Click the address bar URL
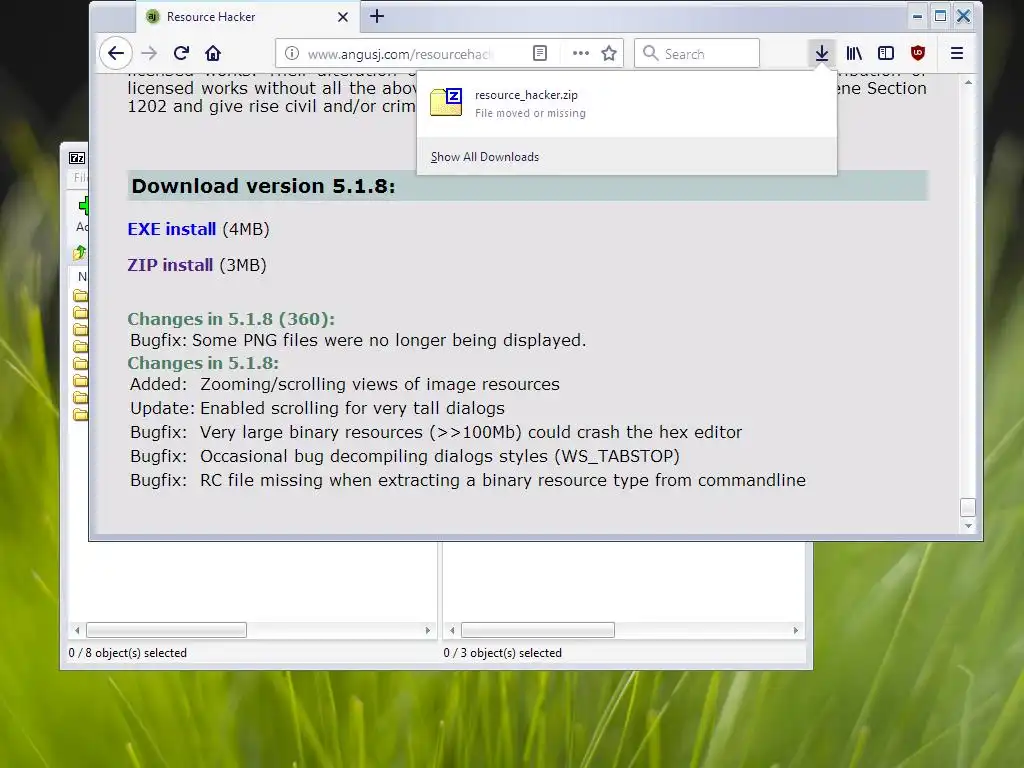Viewport: 1024px width, 768px height. pos(400,54)
